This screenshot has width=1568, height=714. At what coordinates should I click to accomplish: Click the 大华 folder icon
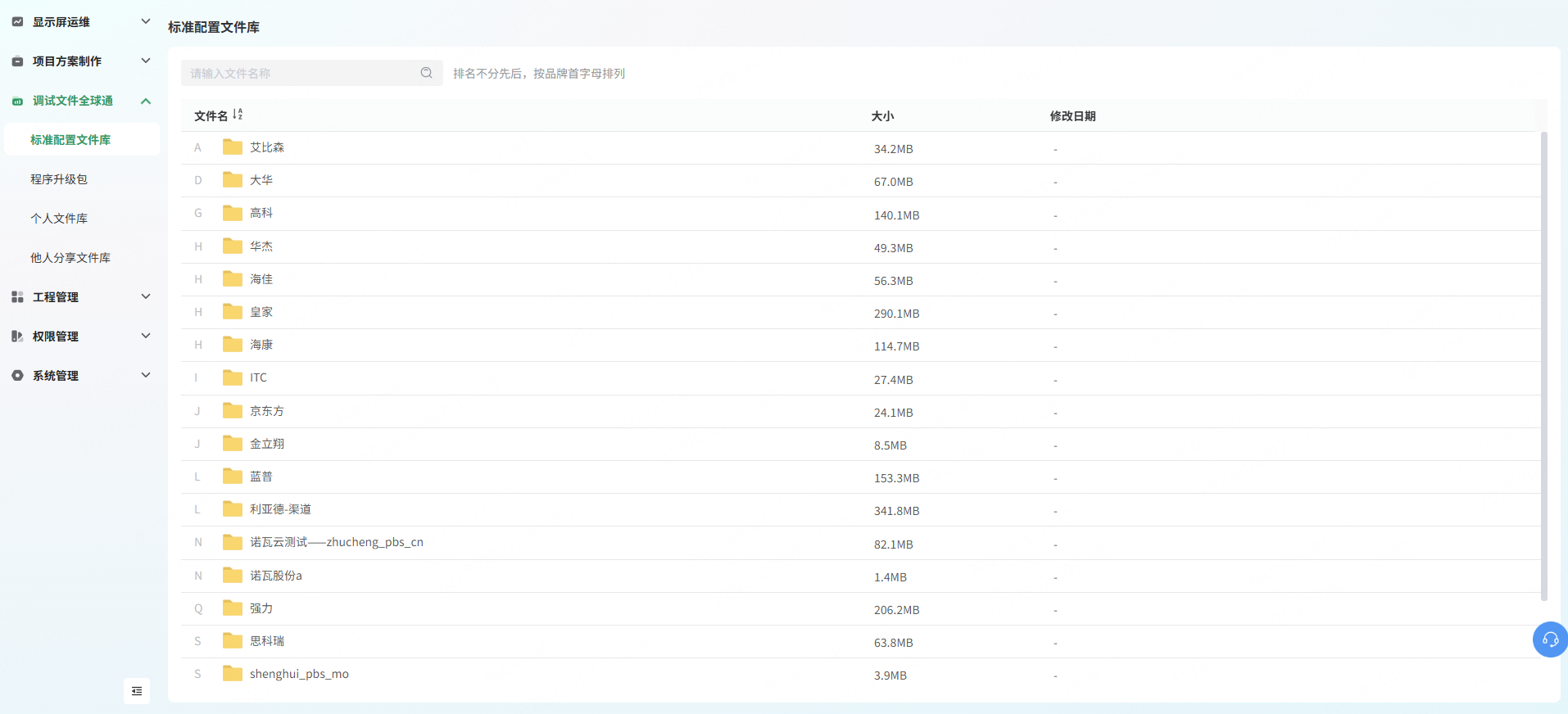(233, 180)
